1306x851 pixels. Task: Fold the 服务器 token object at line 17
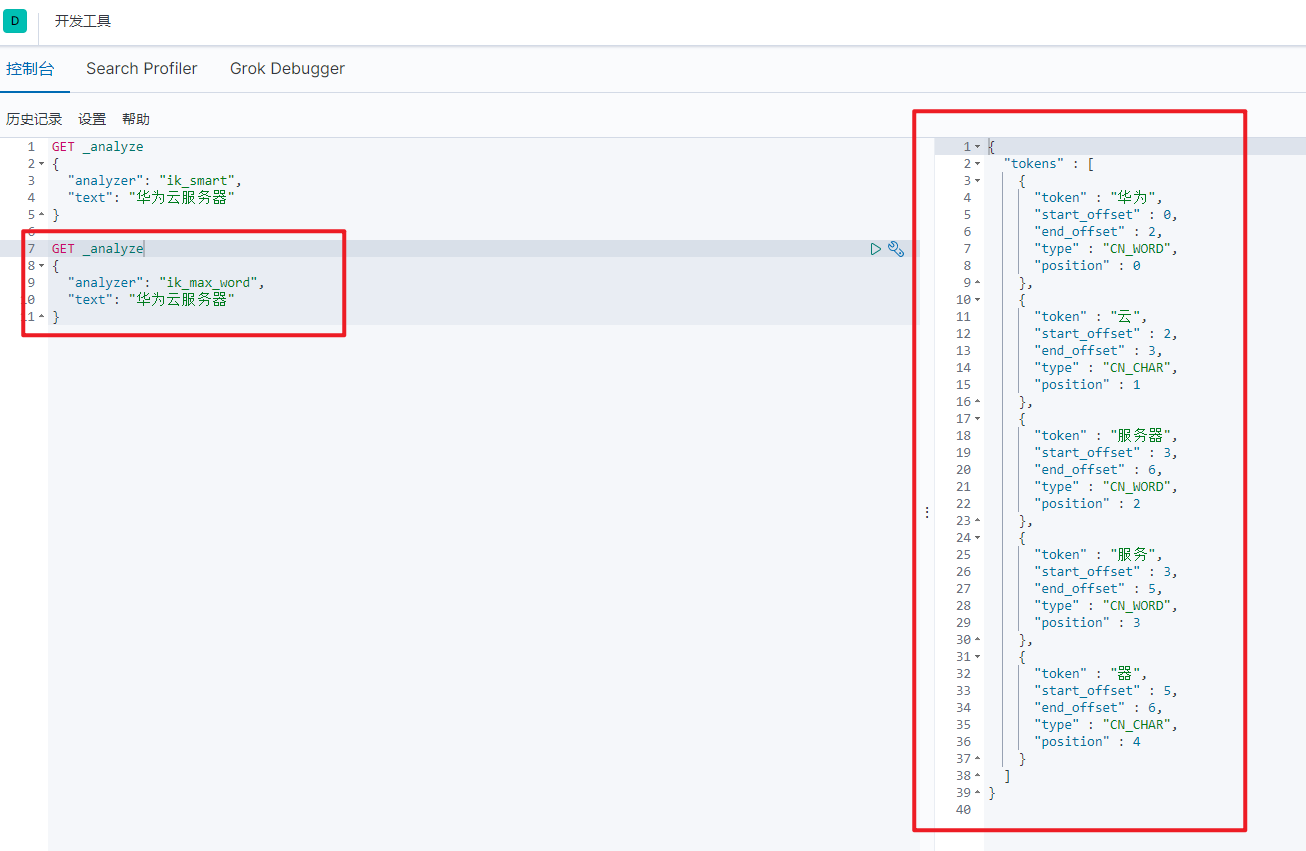[977, 419]
